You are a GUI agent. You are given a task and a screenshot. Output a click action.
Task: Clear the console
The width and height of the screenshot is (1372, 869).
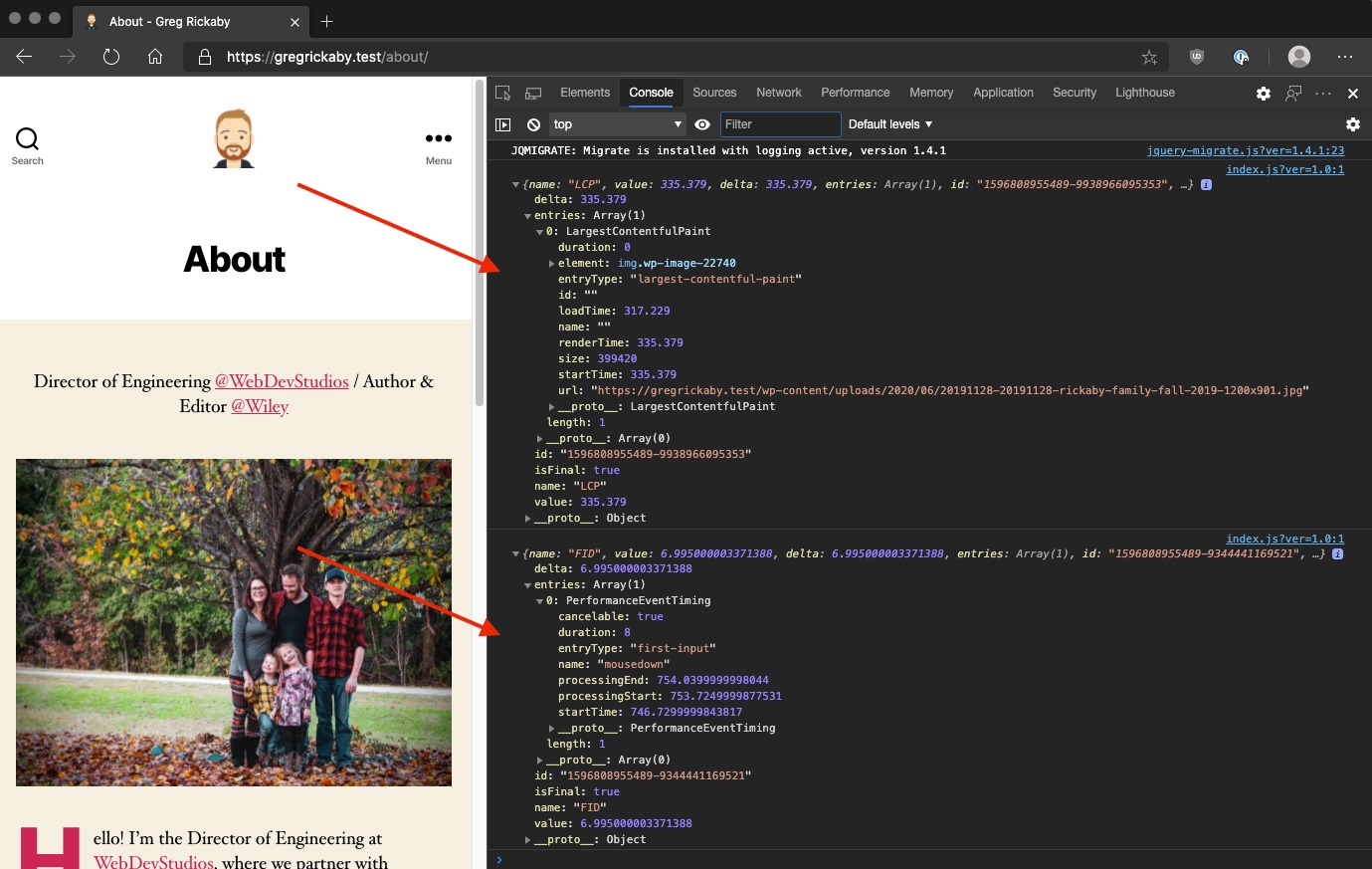[x=534, y=124]
